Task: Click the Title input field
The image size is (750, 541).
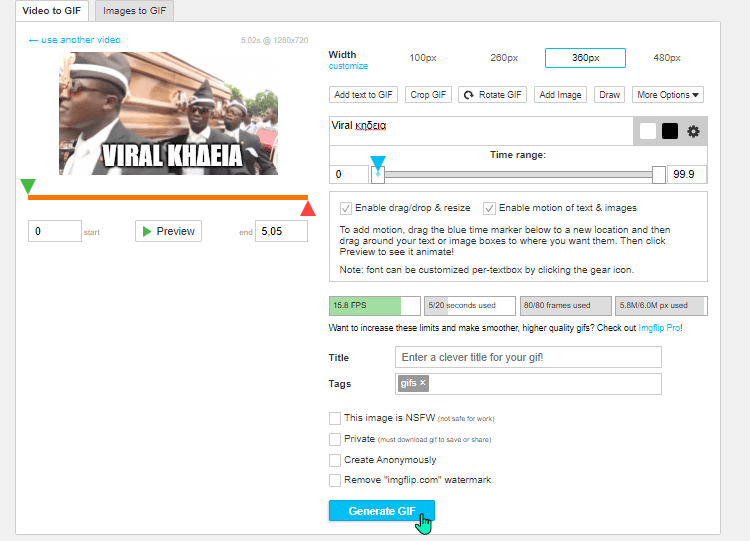Action: (x=528, y=357)
